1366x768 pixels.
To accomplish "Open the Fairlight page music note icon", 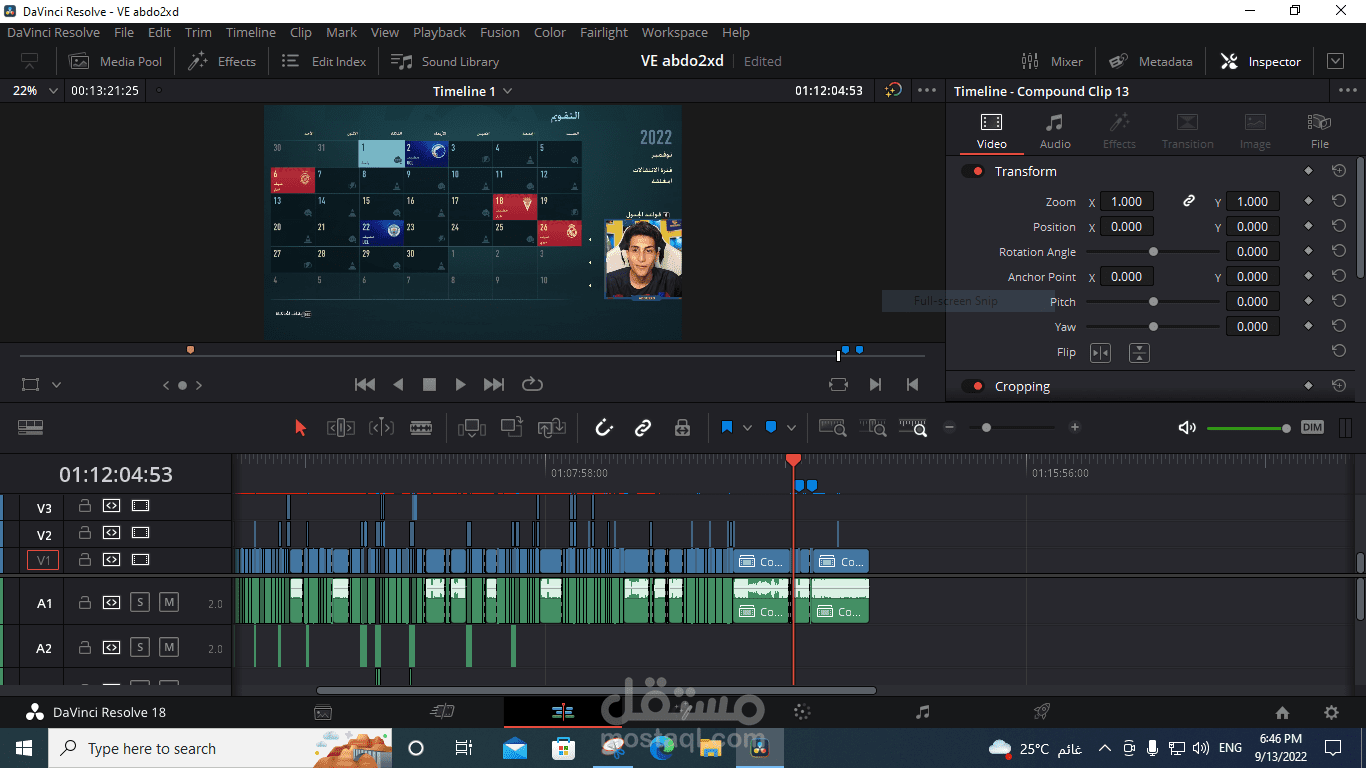I will pyautogui.click(x=922, y=712).
